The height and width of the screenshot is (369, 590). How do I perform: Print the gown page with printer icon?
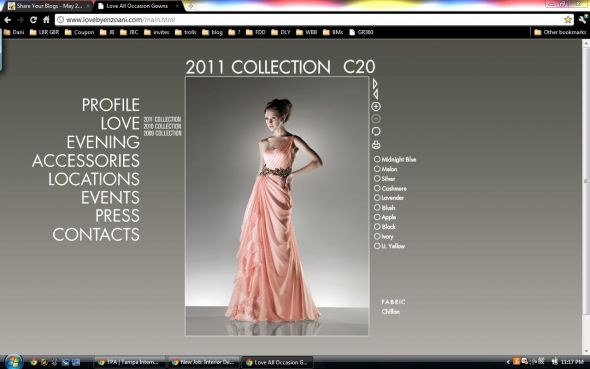click(376, 145)
